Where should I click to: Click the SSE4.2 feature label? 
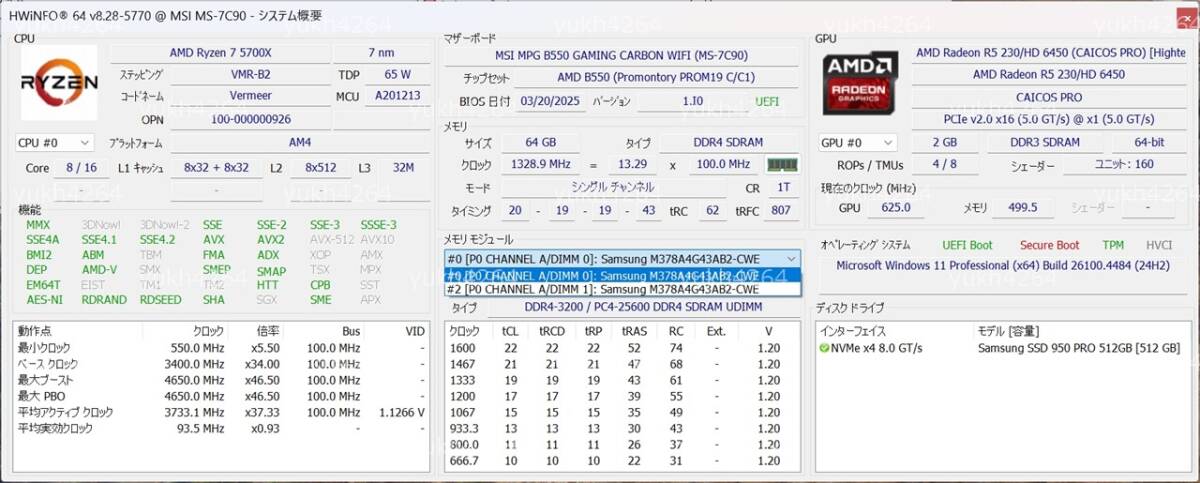pos(158,240)
